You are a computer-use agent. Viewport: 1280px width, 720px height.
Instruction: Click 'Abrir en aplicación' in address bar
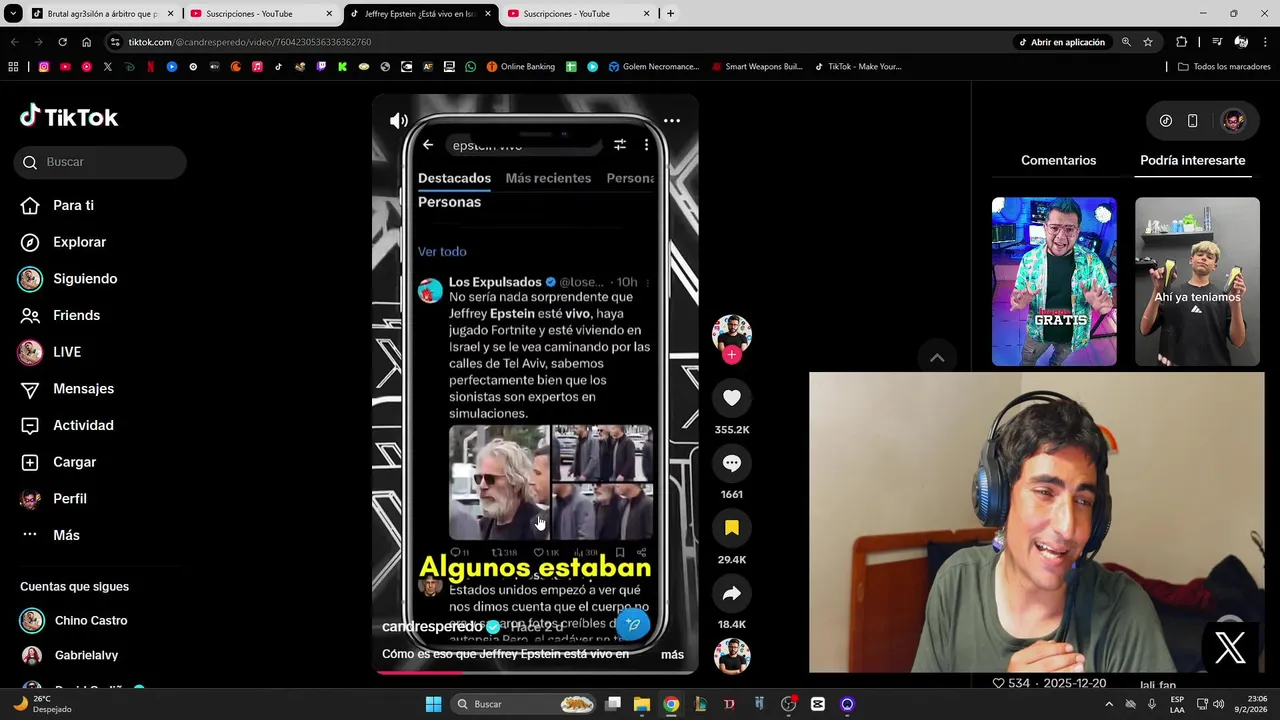pos(1062,42)
